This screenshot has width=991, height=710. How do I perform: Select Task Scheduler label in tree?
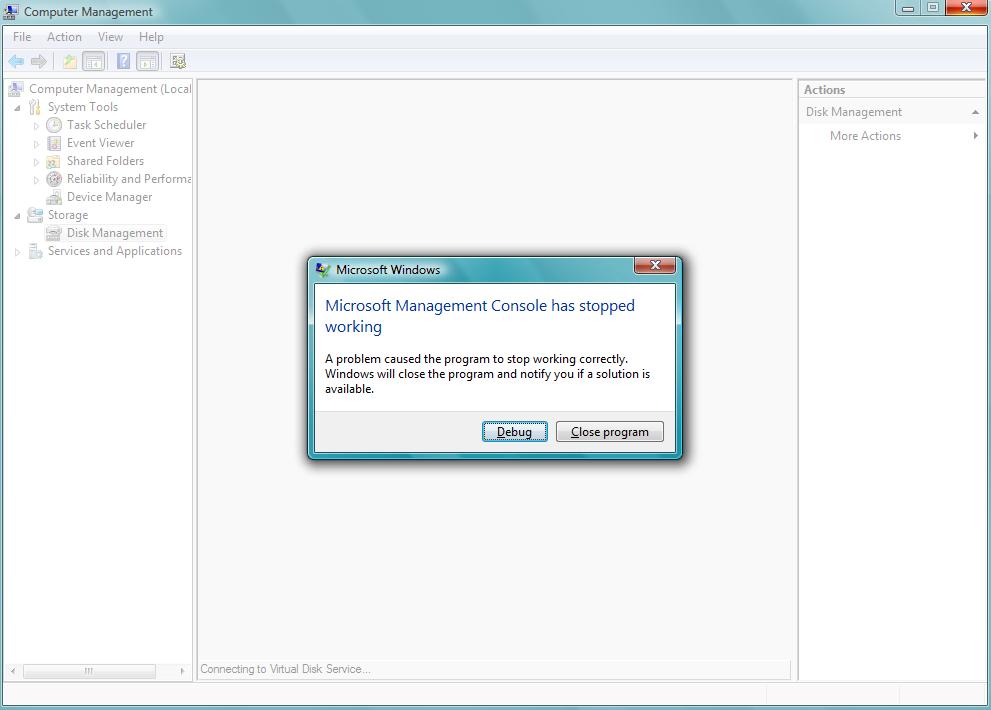(x=106, y=125)
